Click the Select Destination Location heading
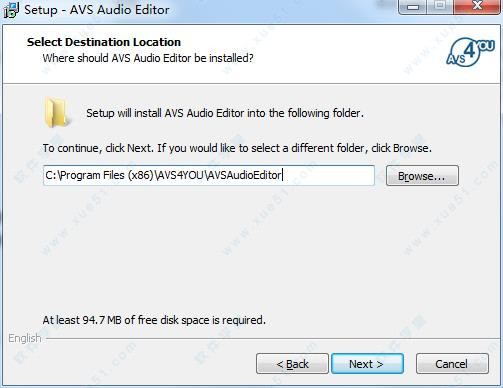The height and width of the screenshot is (388, 503). pyautogui.click(x=104, y=42)
